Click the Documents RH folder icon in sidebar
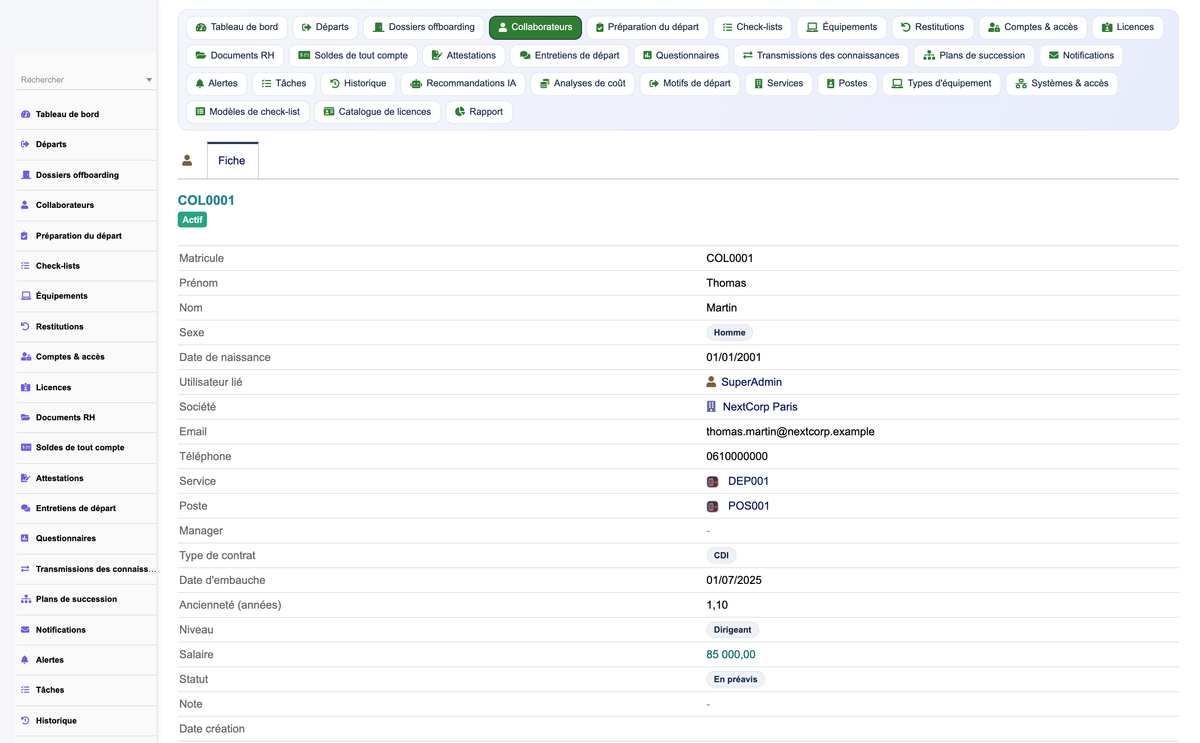This screenshot has width=1200, height=743. [25, 417]
